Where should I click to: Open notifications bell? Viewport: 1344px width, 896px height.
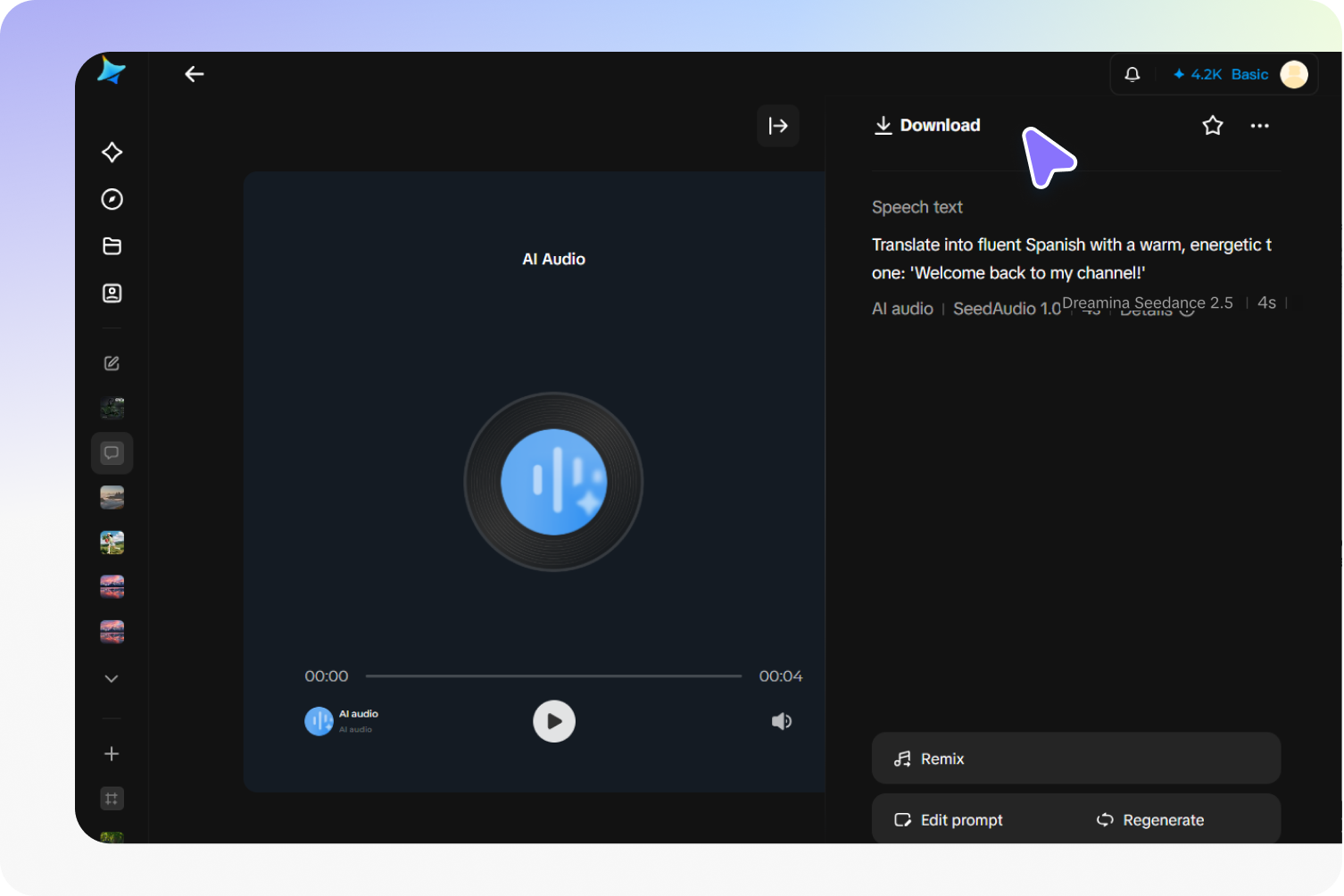point(1132,74)
